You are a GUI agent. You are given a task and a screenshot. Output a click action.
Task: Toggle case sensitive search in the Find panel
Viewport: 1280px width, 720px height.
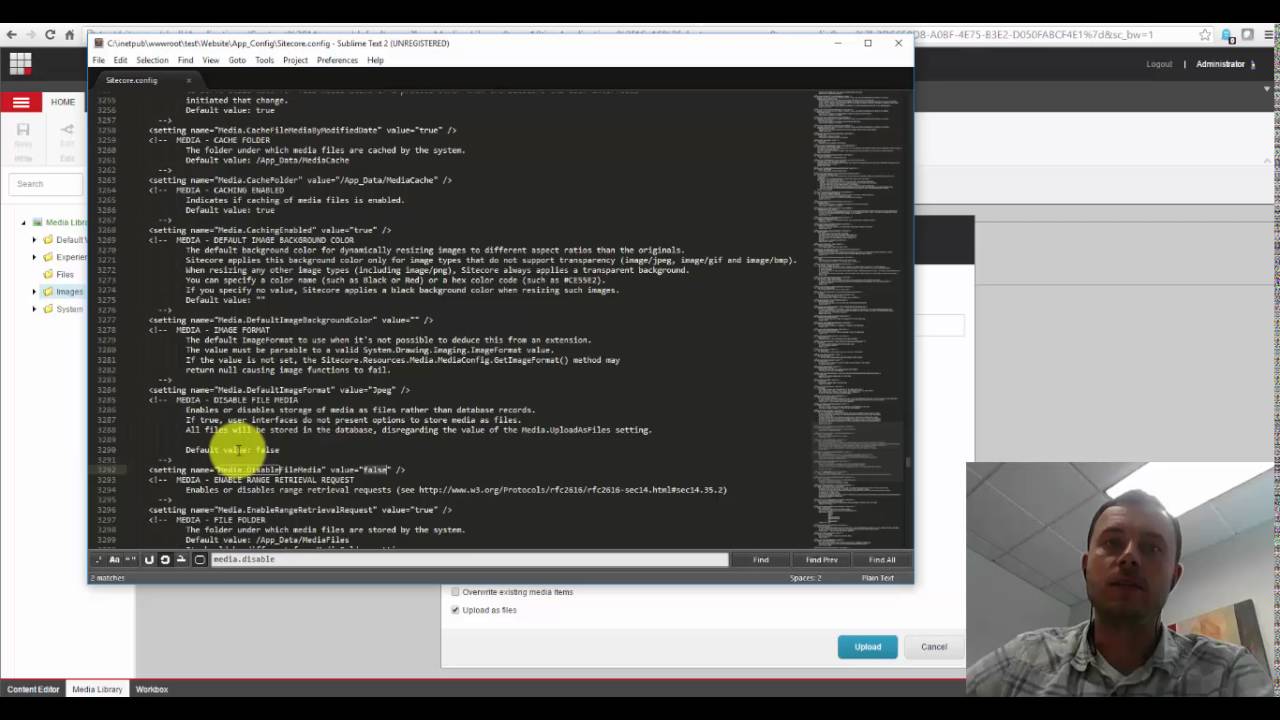click(114, 559)
